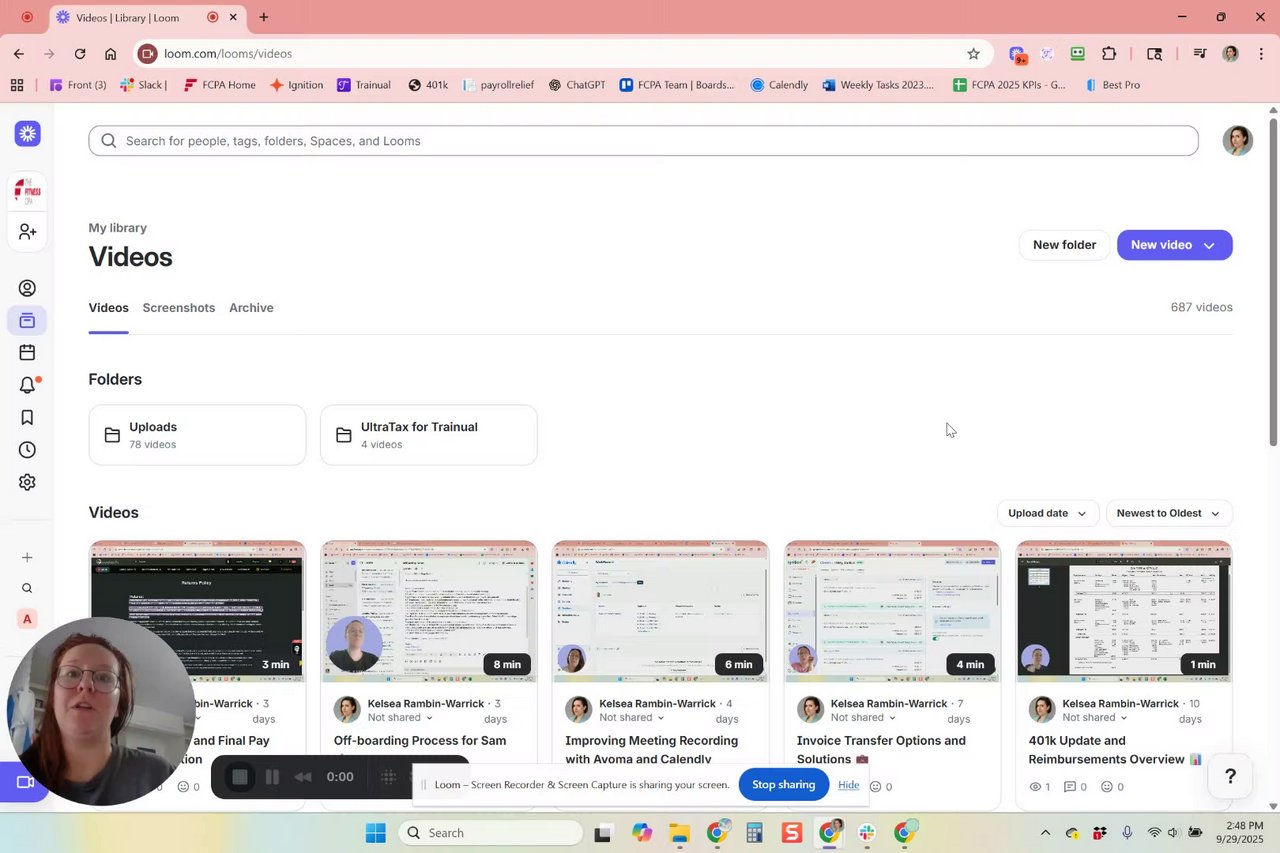Open the 401k Update video thumbnail

pos(1124,612)
